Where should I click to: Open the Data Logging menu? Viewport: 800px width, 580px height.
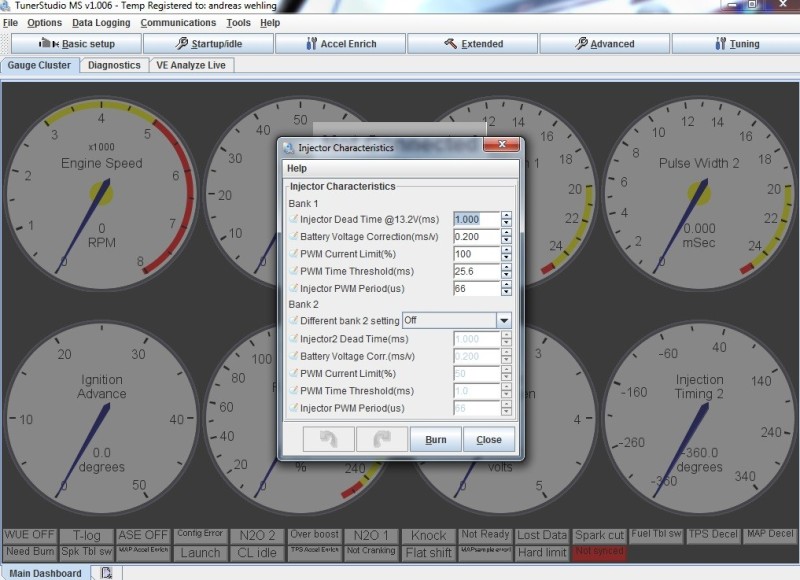[x=101, y=22]
